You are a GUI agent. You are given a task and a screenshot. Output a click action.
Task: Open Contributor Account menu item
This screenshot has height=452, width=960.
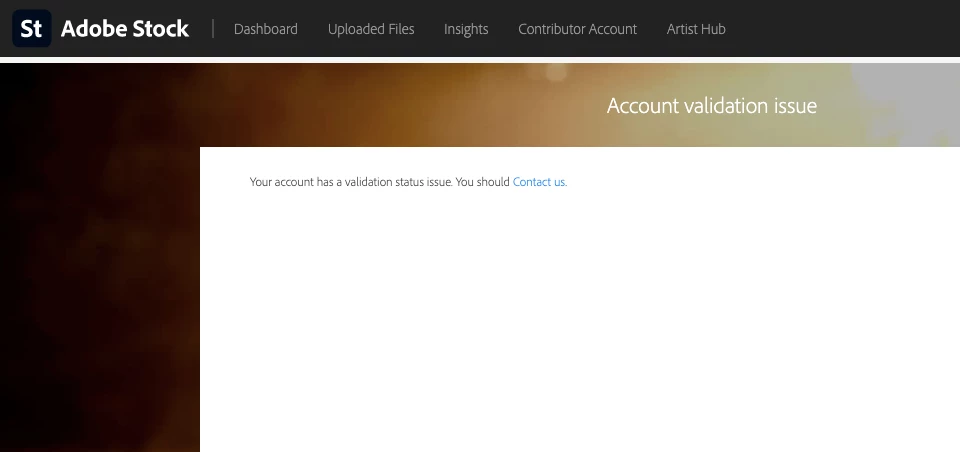click(577, 29)
